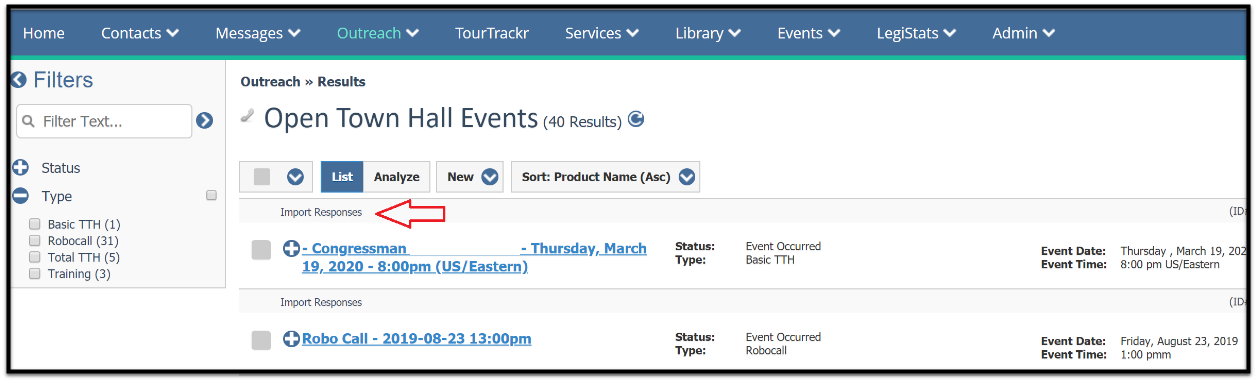Open Sort: Product Name dropdown
Screen dimensions: 1257x382
pyautogui.click(x=605, y=177)
